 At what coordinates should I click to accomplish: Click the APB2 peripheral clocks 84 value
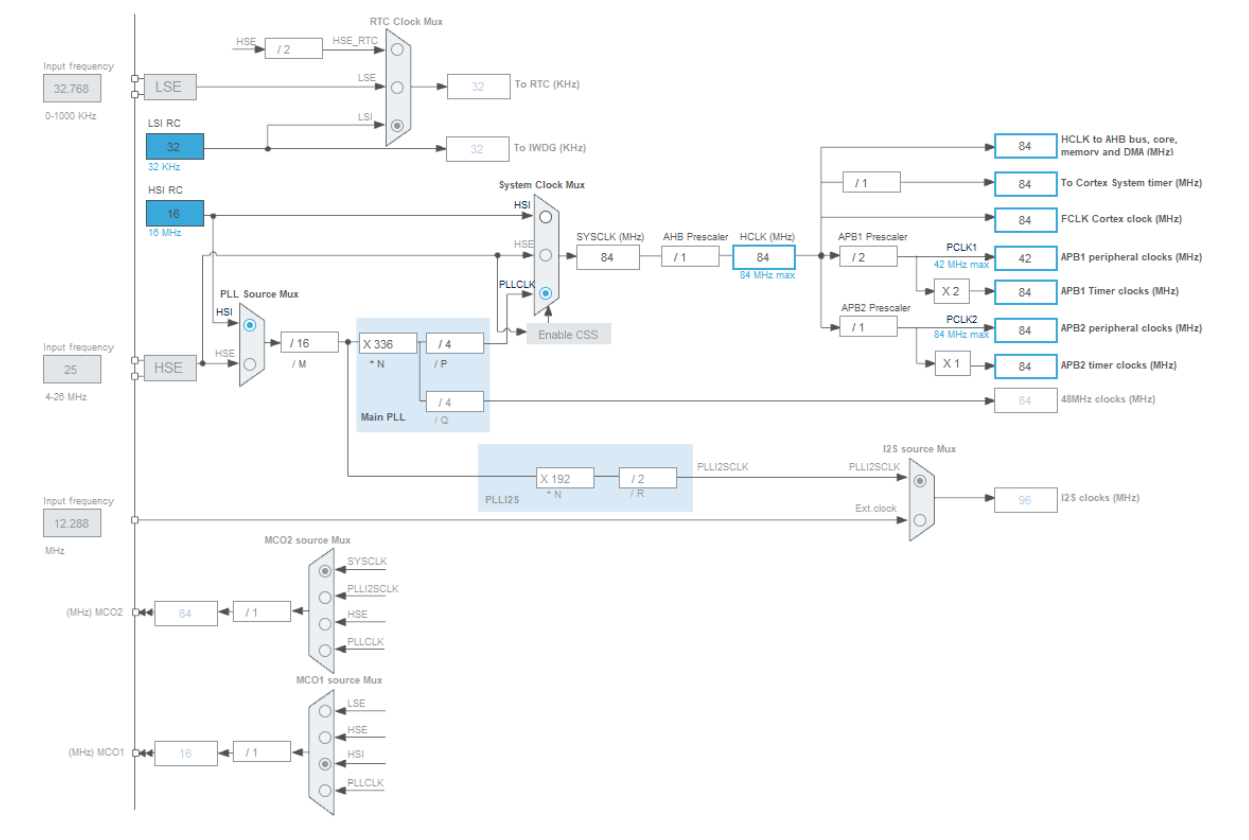[1025, 329]
